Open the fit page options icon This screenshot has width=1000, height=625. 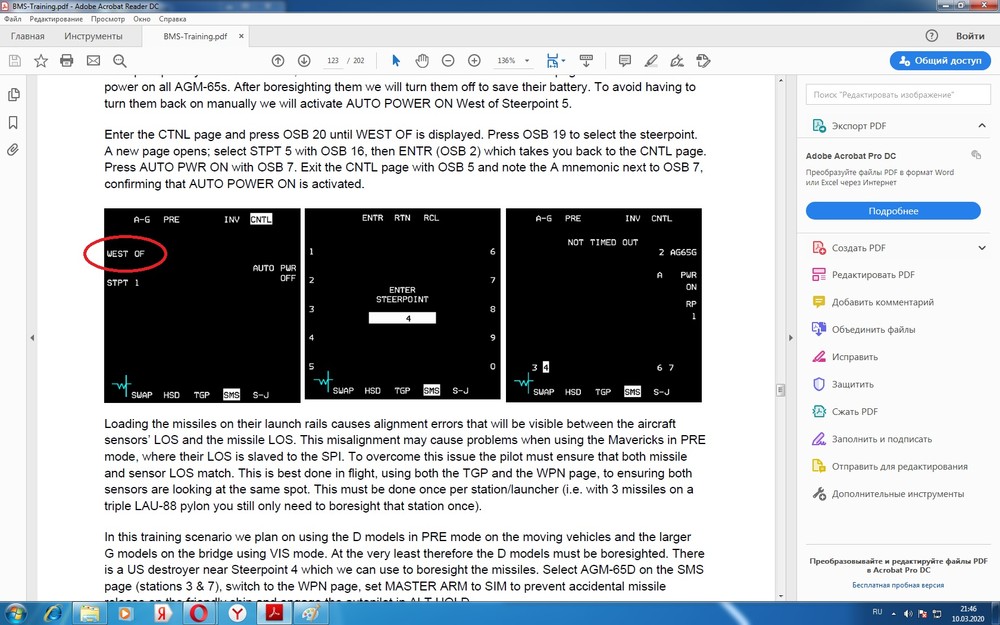pos(554,61)
